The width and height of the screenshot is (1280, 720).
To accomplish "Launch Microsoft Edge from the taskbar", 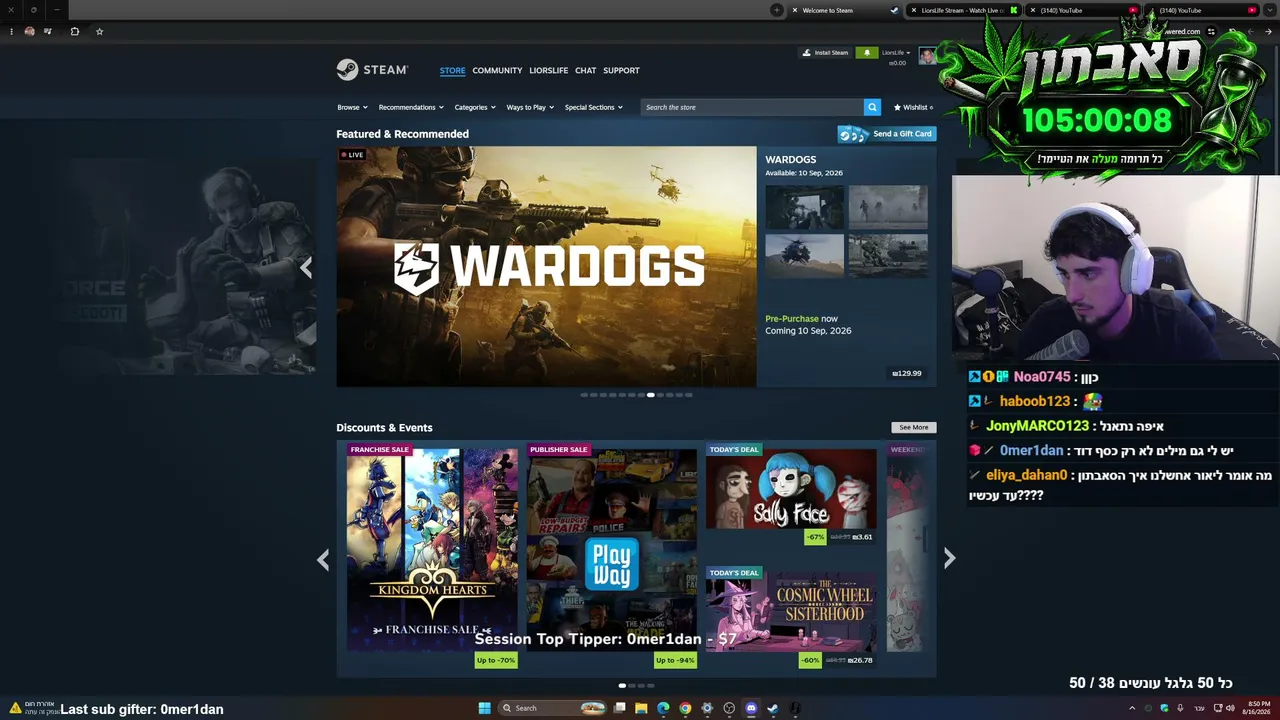I will click(x=663, y=708).
